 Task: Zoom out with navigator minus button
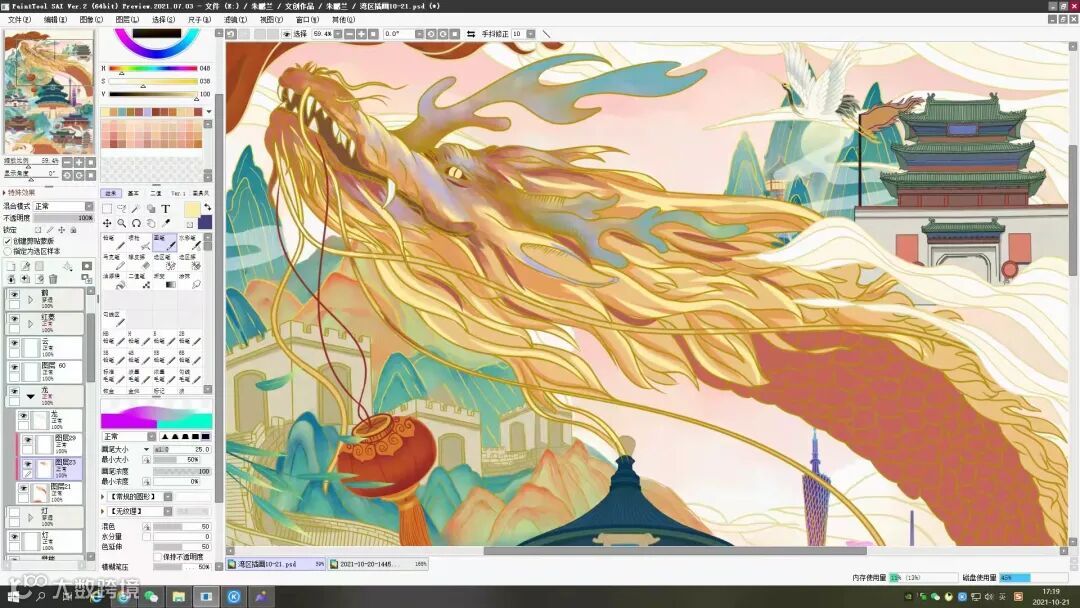pyautogui.click(x=67, y=162)
